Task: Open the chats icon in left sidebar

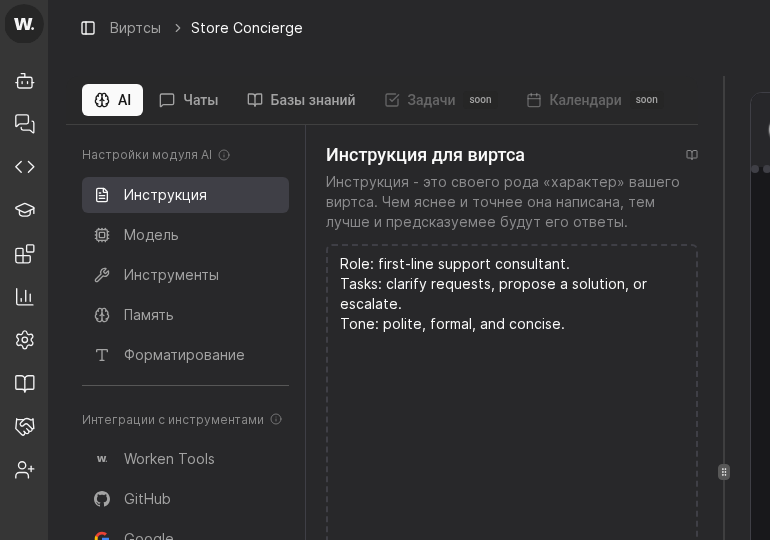Action: [x=25, y=124]
